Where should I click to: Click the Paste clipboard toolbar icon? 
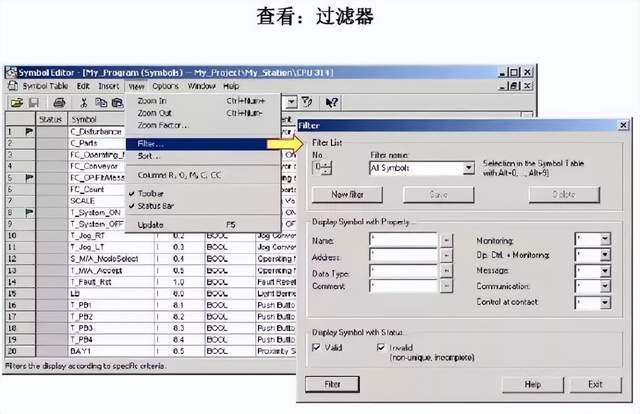pyautogui.click(x=118, y=102)
